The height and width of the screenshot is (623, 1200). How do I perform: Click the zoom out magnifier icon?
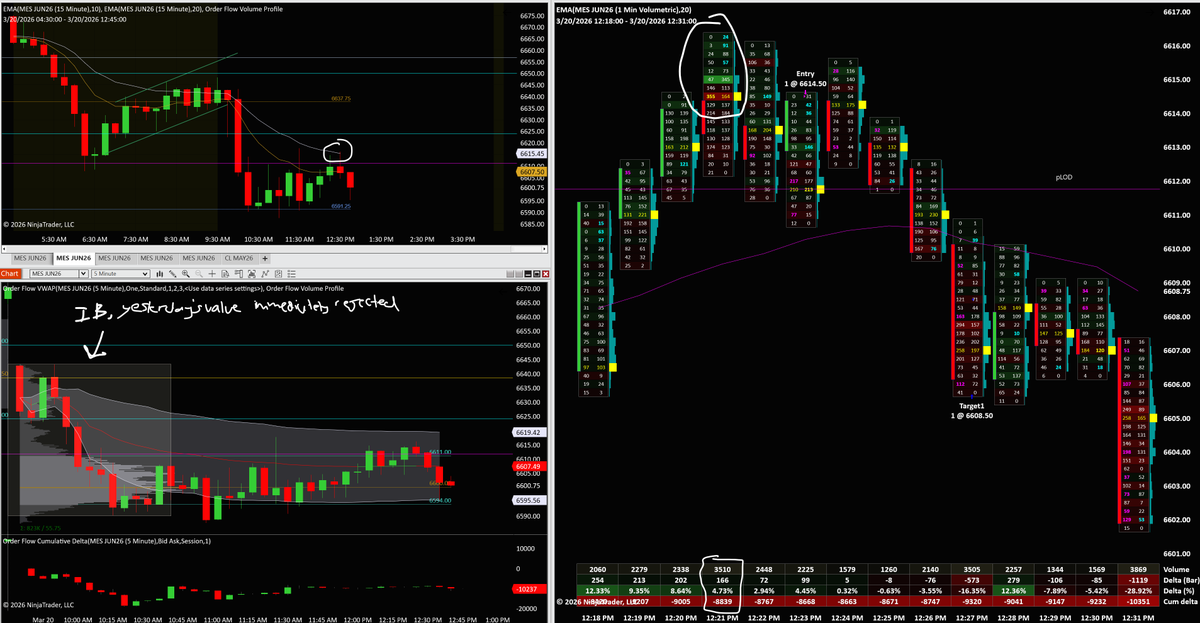tap(199, 273)
